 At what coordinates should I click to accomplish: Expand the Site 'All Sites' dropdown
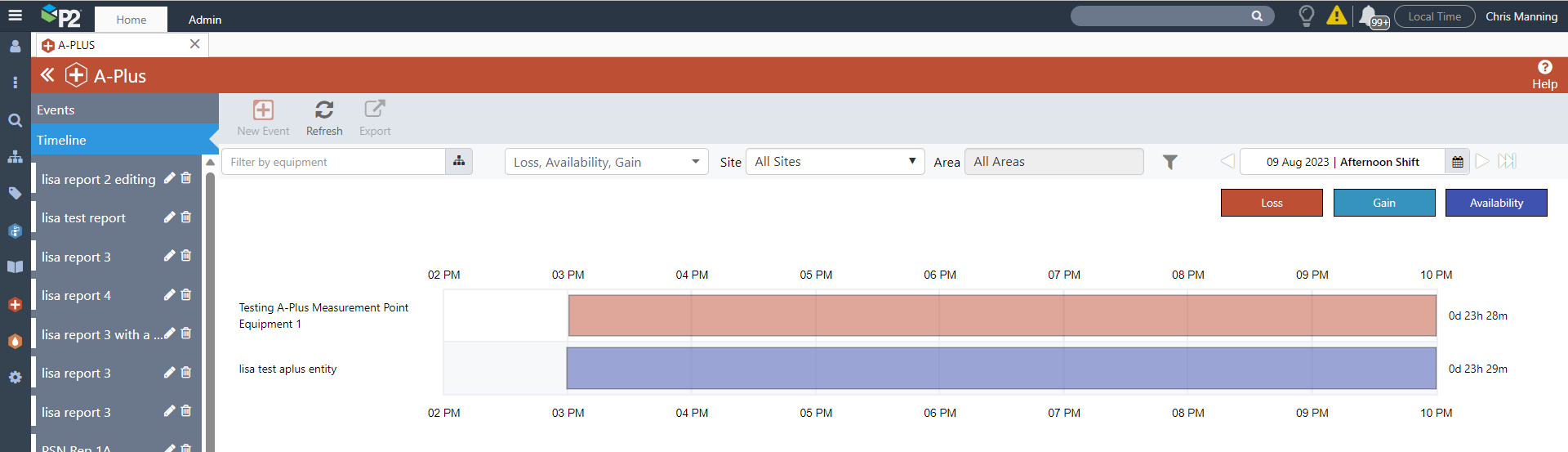tap(835, 162)
